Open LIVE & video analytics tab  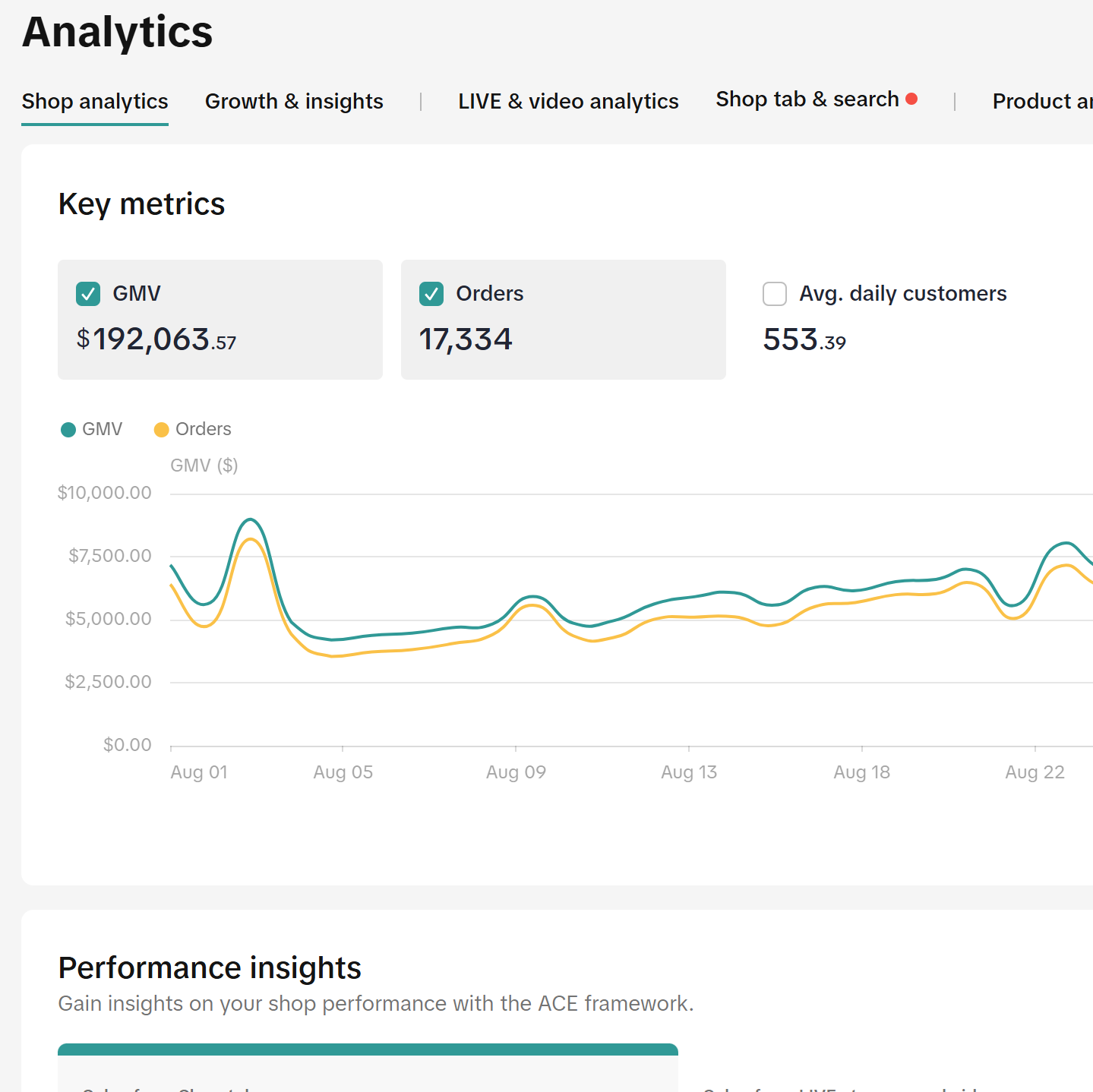click(568, 102)
